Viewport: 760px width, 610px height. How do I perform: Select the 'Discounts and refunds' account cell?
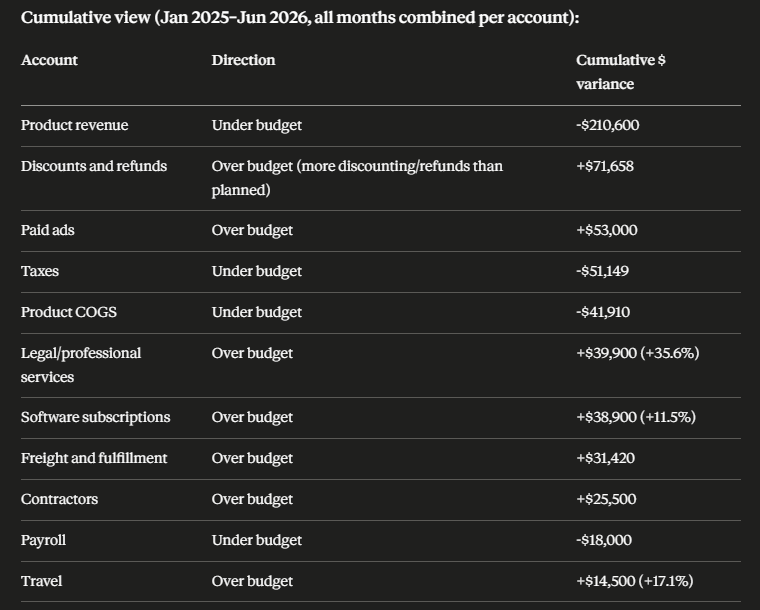(94, 166)
